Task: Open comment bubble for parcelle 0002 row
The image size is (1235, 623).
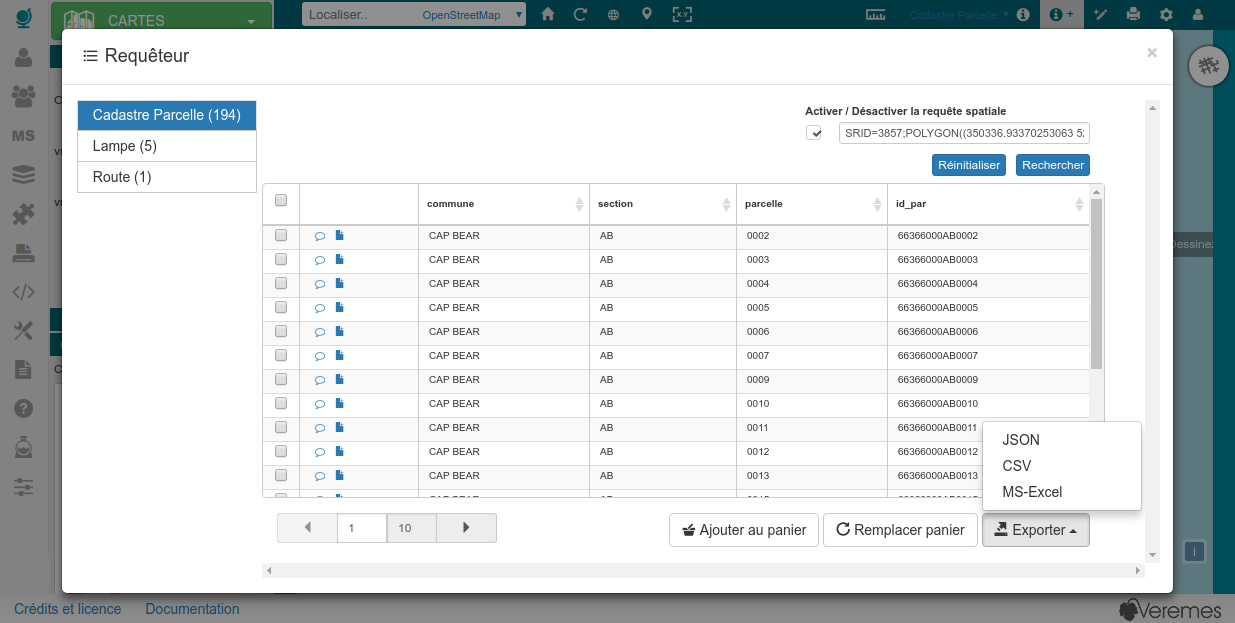Action: pos(320,236)
